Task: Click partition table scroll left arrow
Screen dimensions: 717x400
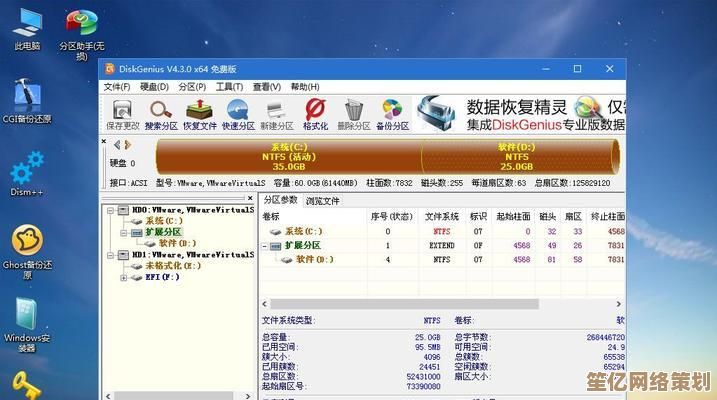Action: (x=265, y=304)
